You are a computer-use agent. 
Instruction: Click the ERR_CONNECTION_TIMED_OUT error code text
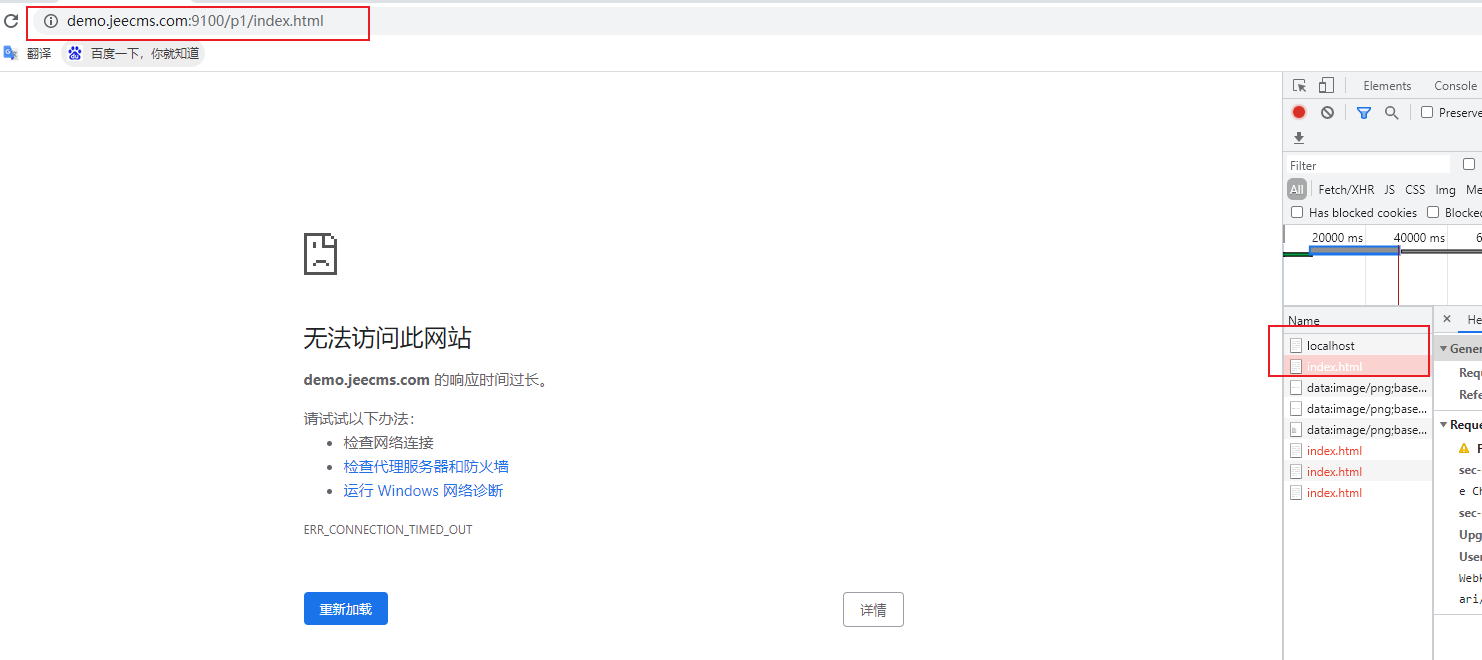388,530
